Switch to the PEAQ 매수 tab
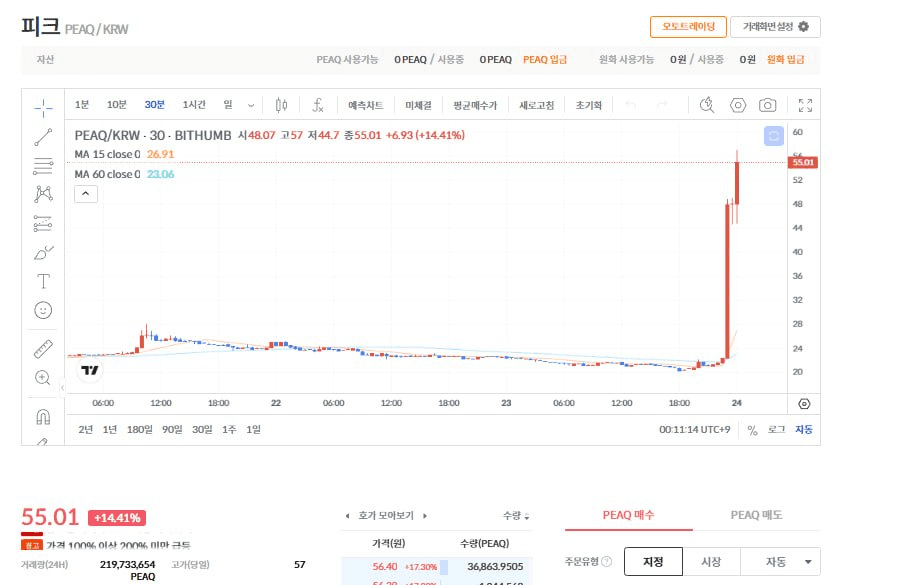The image size is (919, 585). point(628,515)
